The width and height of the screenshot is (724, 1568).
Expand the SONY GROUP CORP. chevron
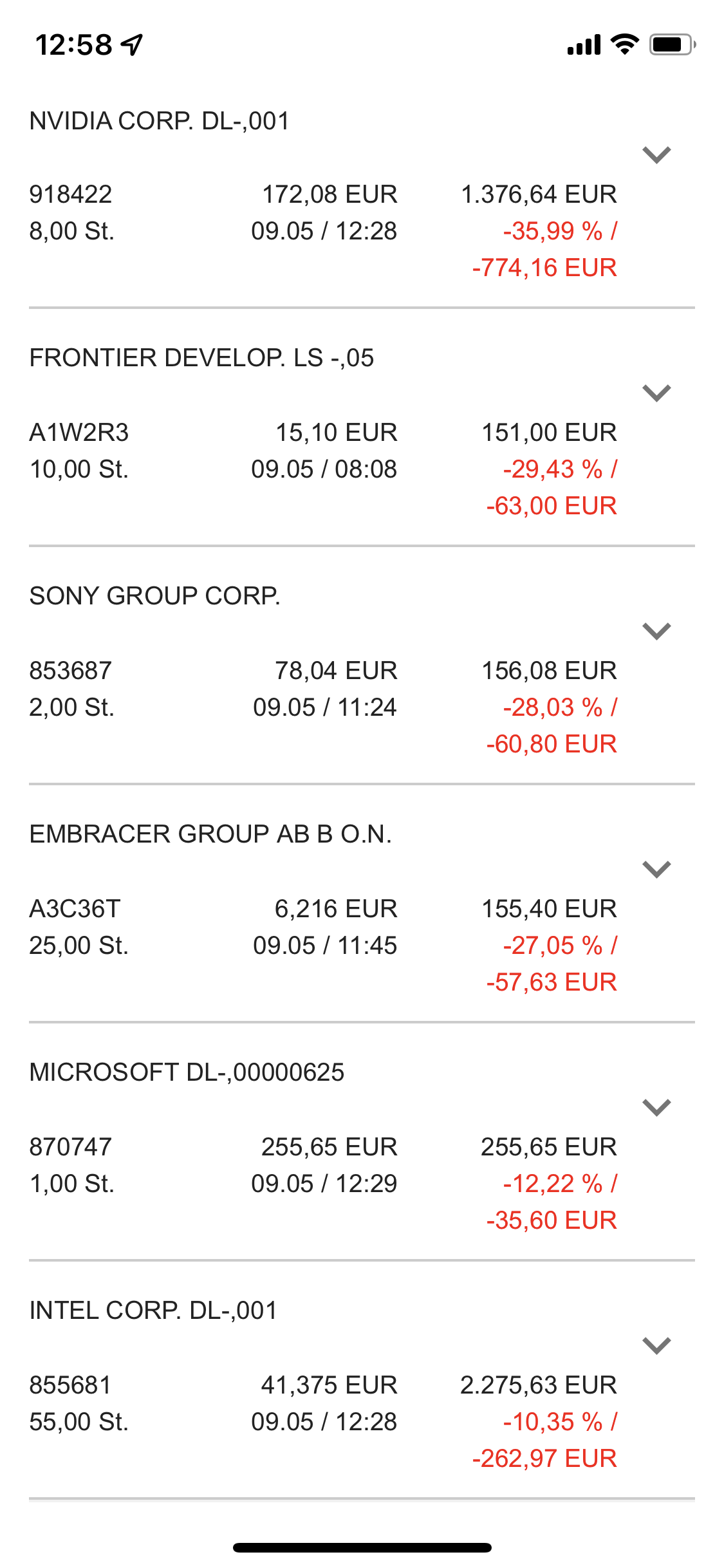pos(656,631)
